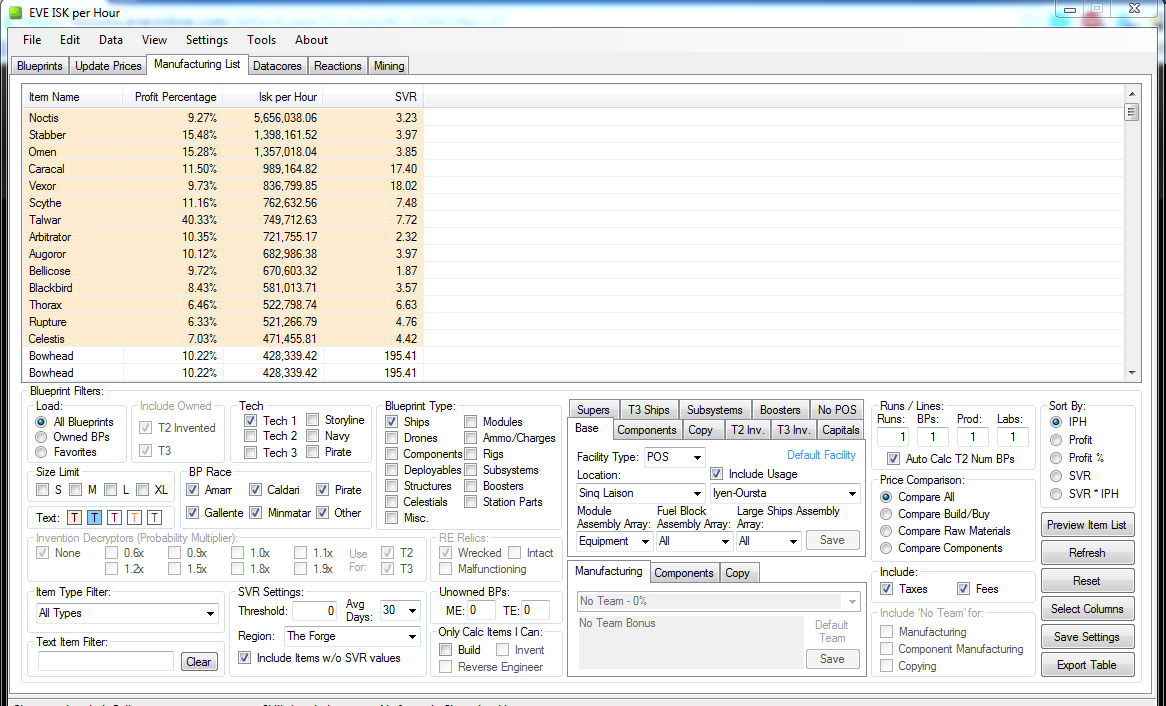Toggle Include Usage checkbox
1166x706 pixels.
coord(716,474)
